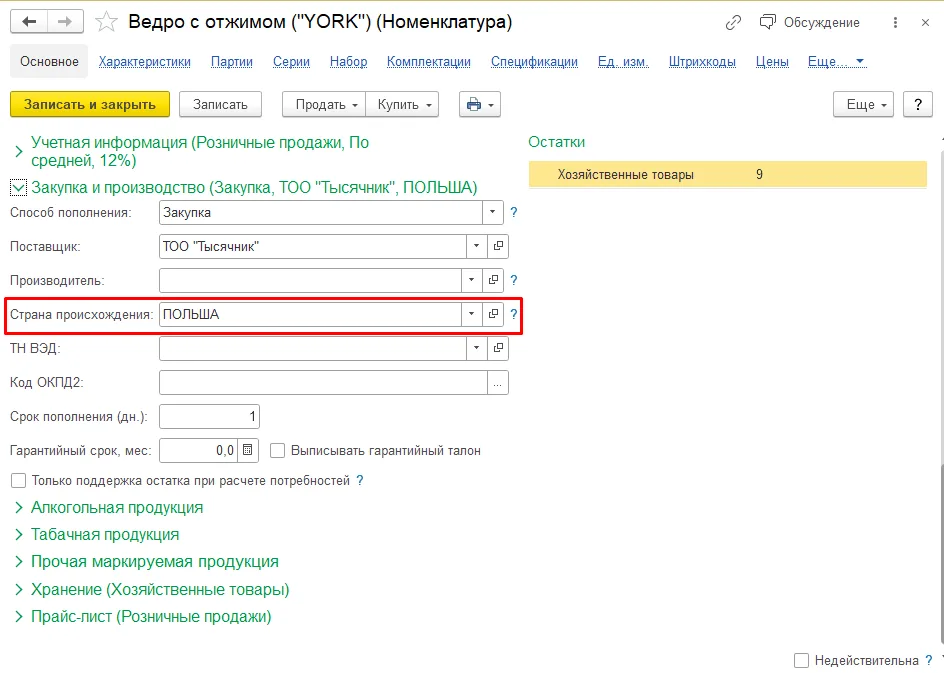The width and height of the screenshot is (944, 673).
Task: Click the Срок пополнения (дн.) input field
Action: (210, 417)
